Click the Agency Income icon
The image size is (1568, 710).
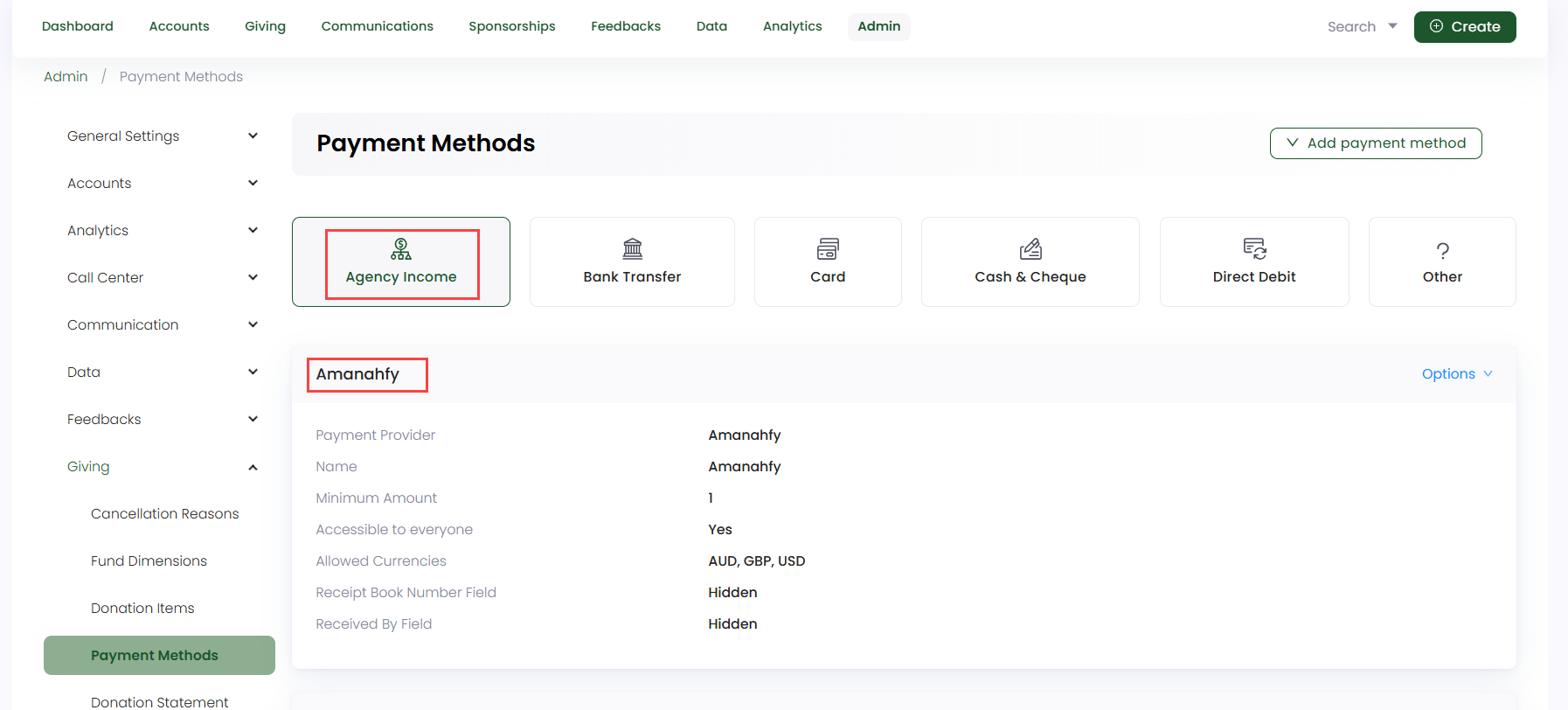point(401,249)
